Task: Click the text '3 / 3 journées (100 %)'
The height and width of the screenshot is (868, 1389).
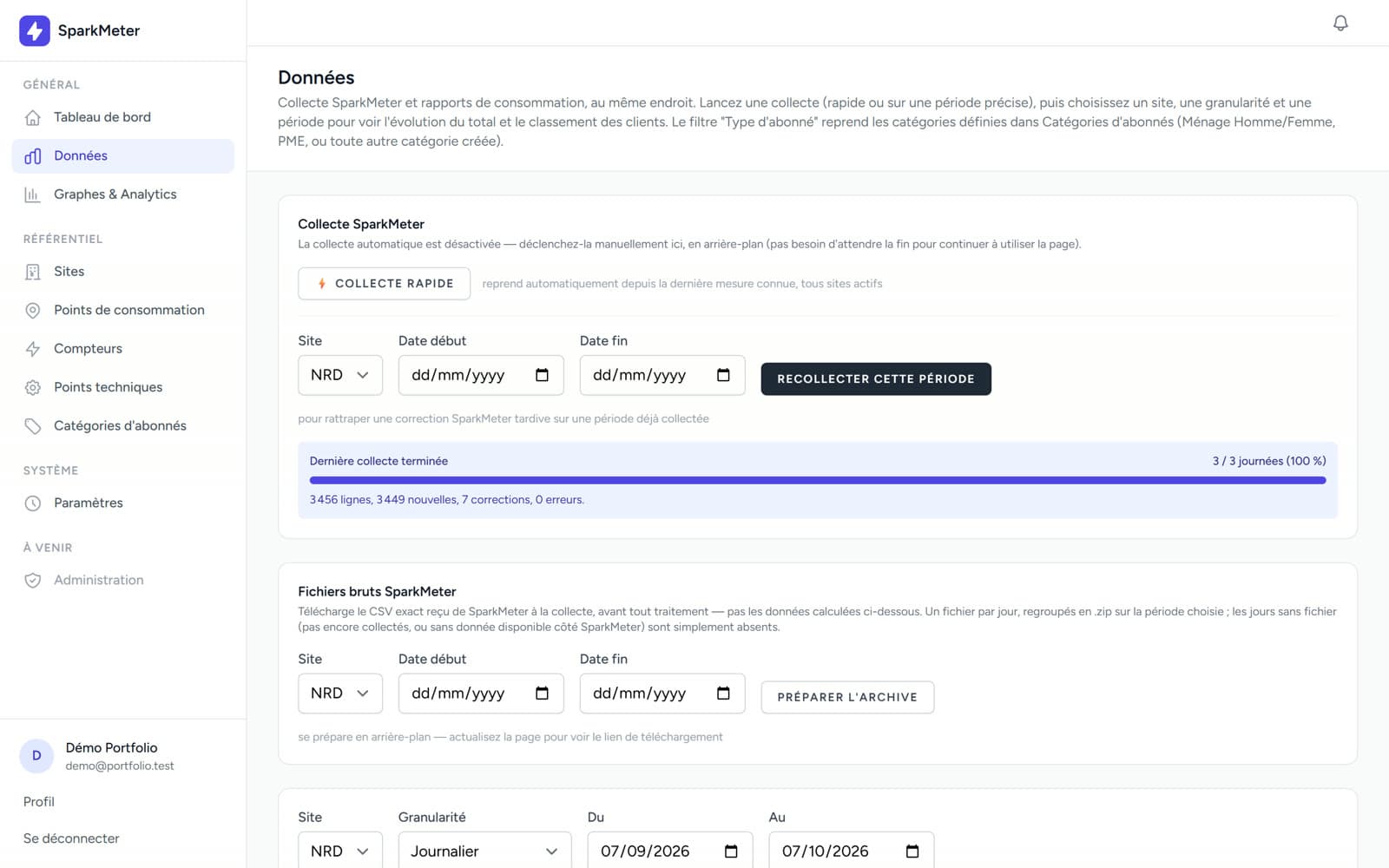Action: click(x=1269, y=461)
